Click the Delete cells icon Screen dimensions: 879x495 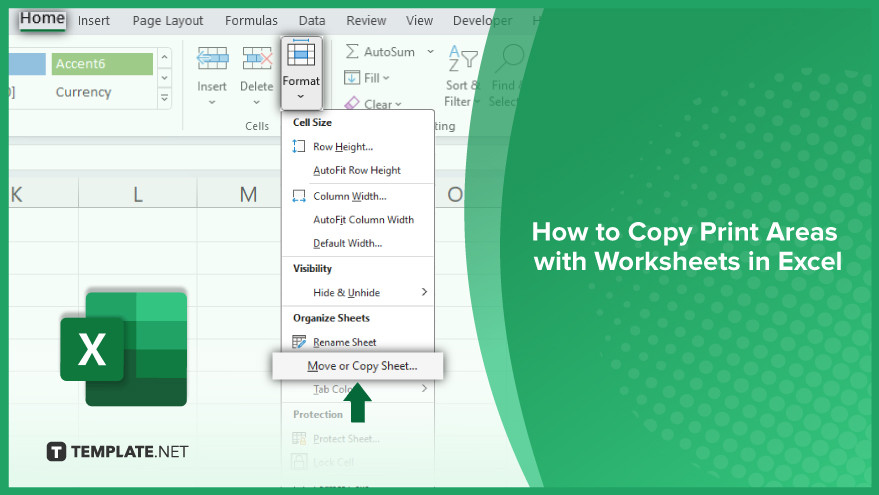[x=257, y=58]
